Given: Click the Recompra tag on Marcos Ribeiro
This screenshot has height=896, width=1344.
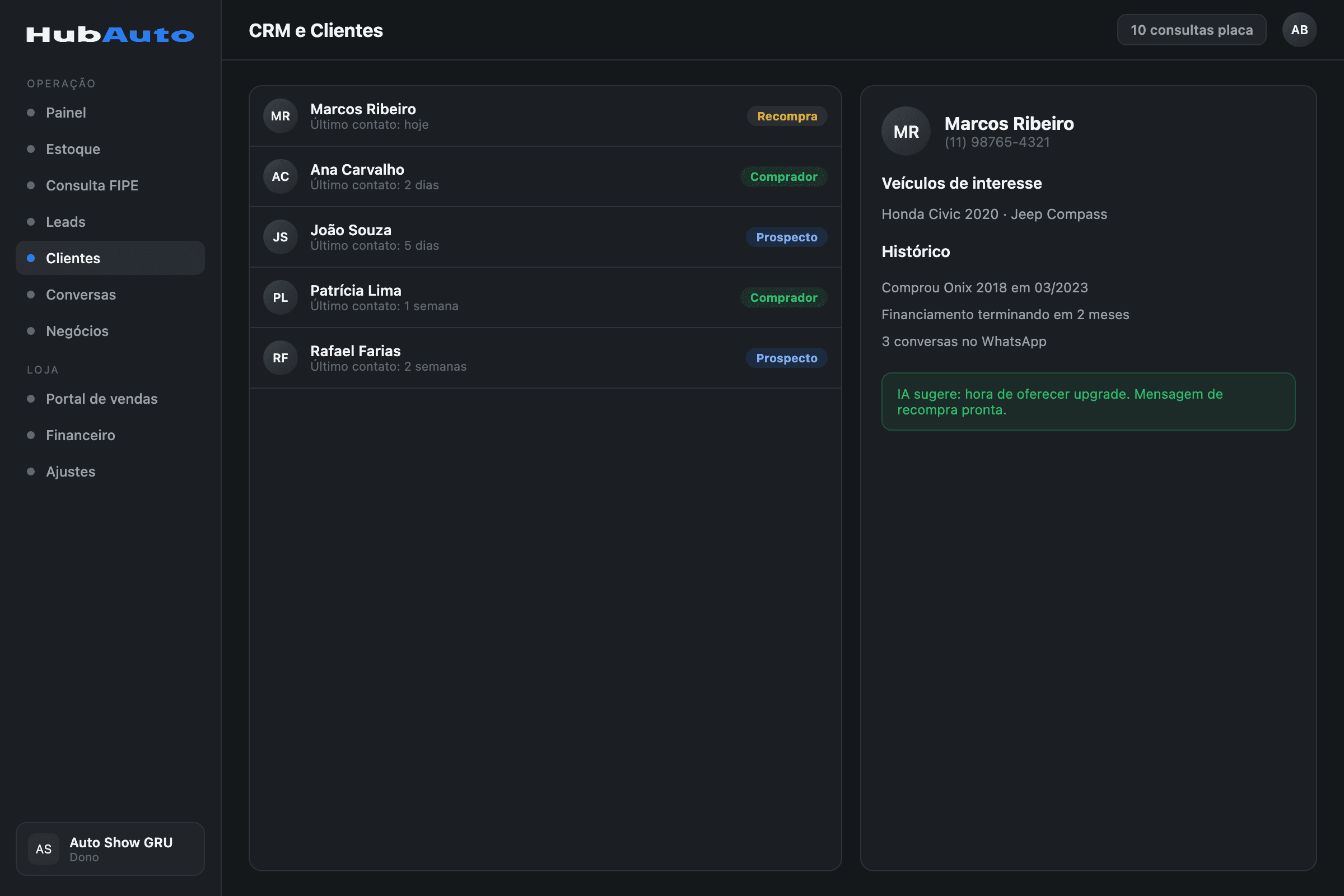Looking at the screenshot, I should tap(787, 116).
